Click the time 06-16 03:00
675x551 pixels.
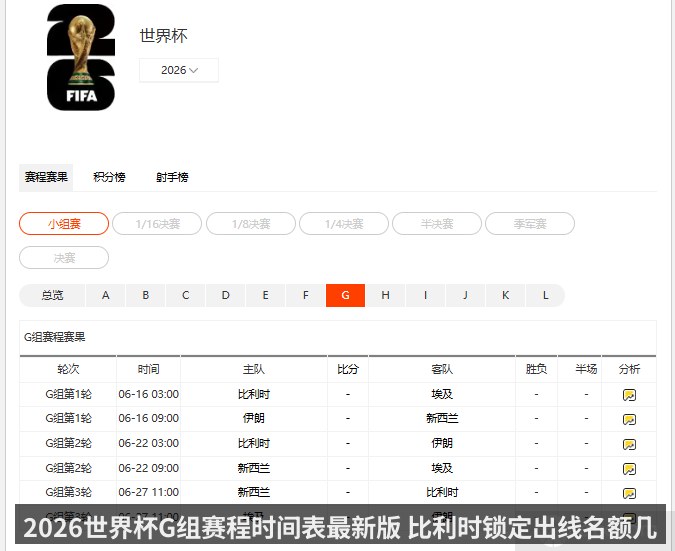tap(149, 394)
